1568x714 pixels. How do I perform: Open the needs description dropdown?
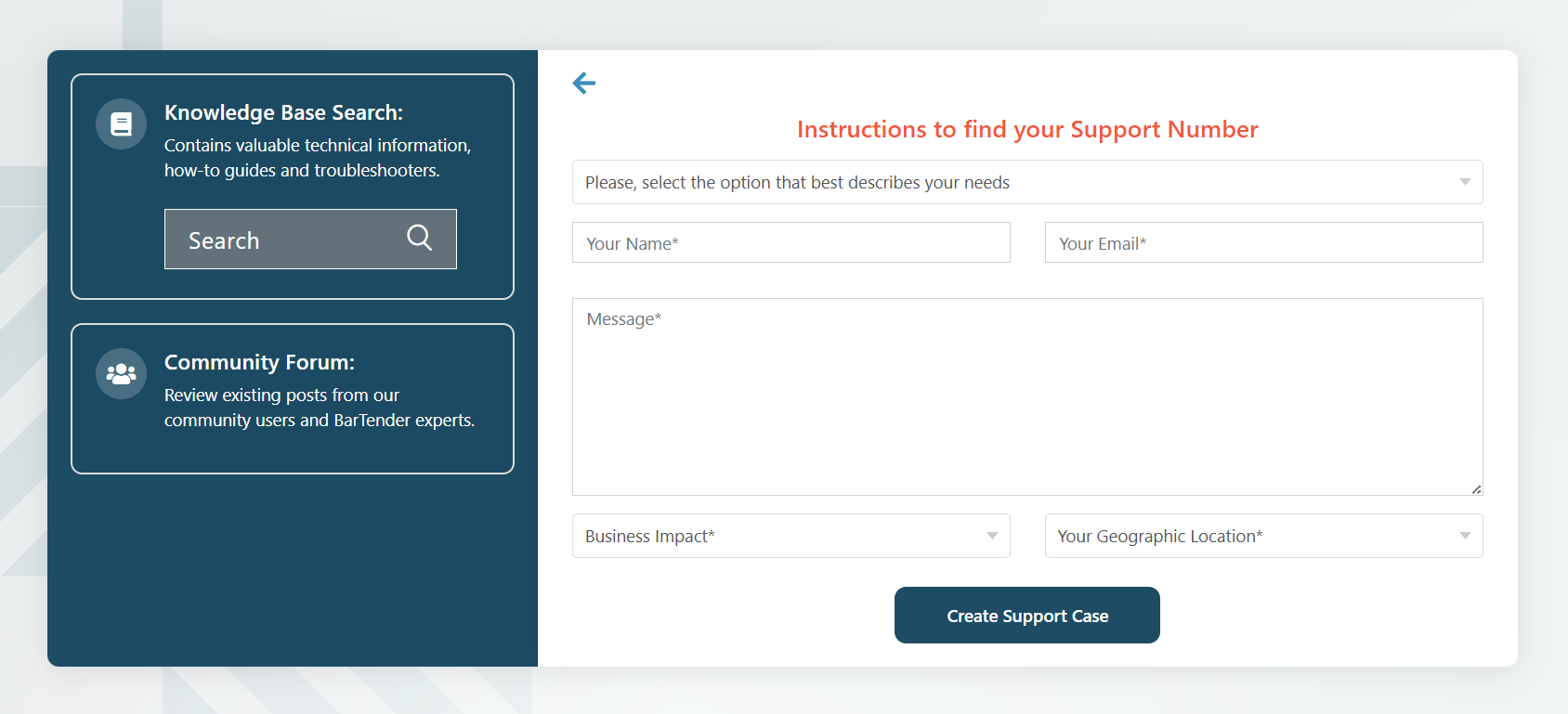(1027, 182)
